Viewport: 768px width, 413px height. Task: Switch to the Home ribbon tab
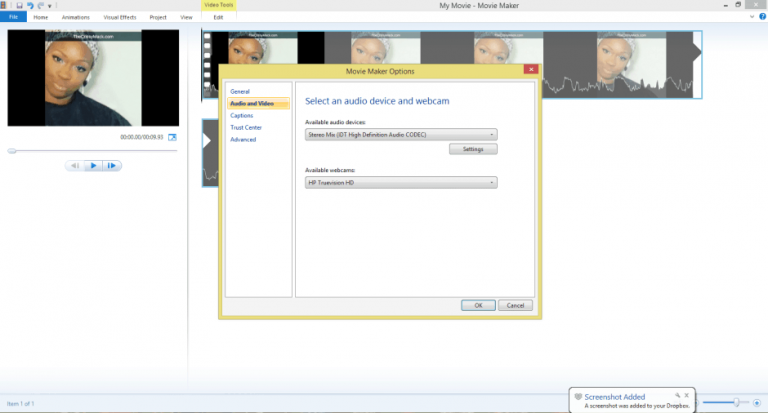point(41,17)
